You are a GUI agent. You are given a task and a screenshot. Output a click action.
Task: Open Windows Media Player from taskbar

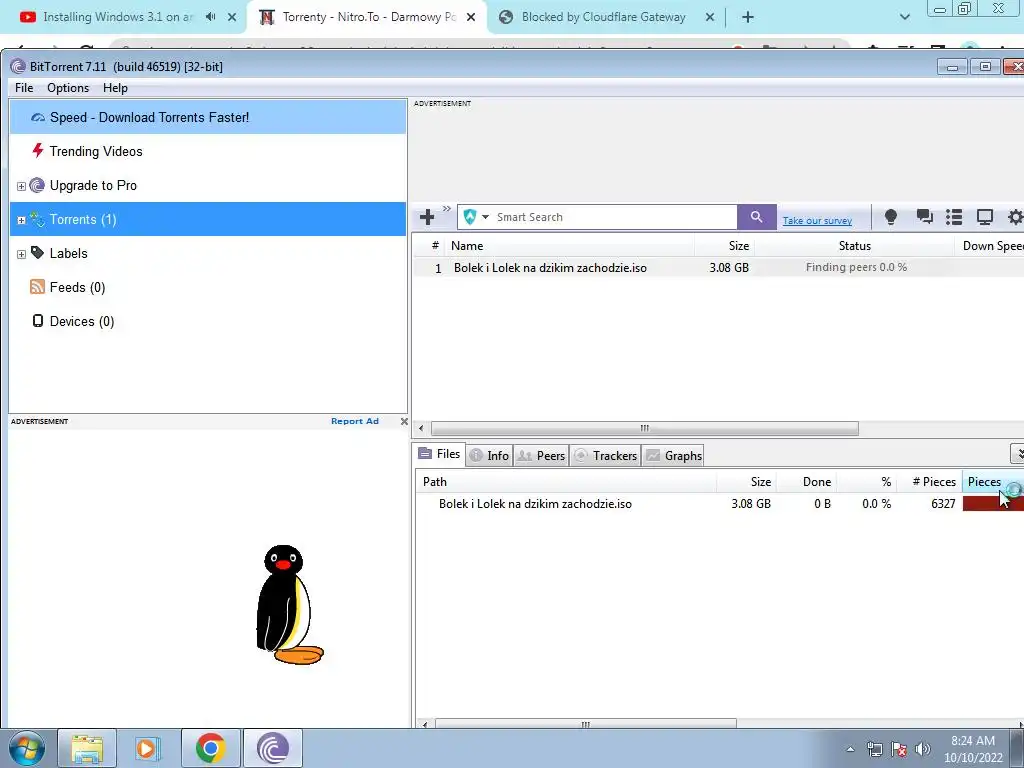point(148,748)
